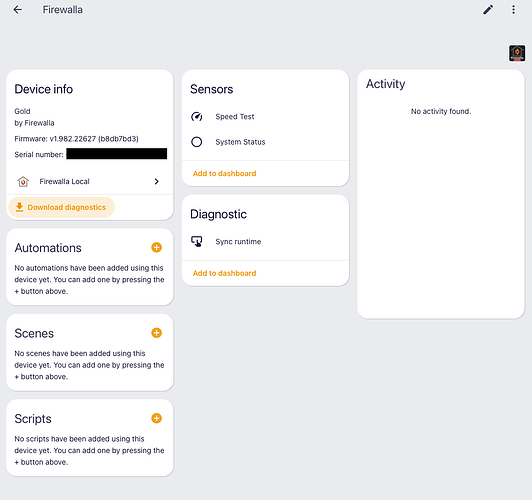Edit device with the pencil icon
The height and width of the screenshot is (500, 532).
click(x=488, y=9)
